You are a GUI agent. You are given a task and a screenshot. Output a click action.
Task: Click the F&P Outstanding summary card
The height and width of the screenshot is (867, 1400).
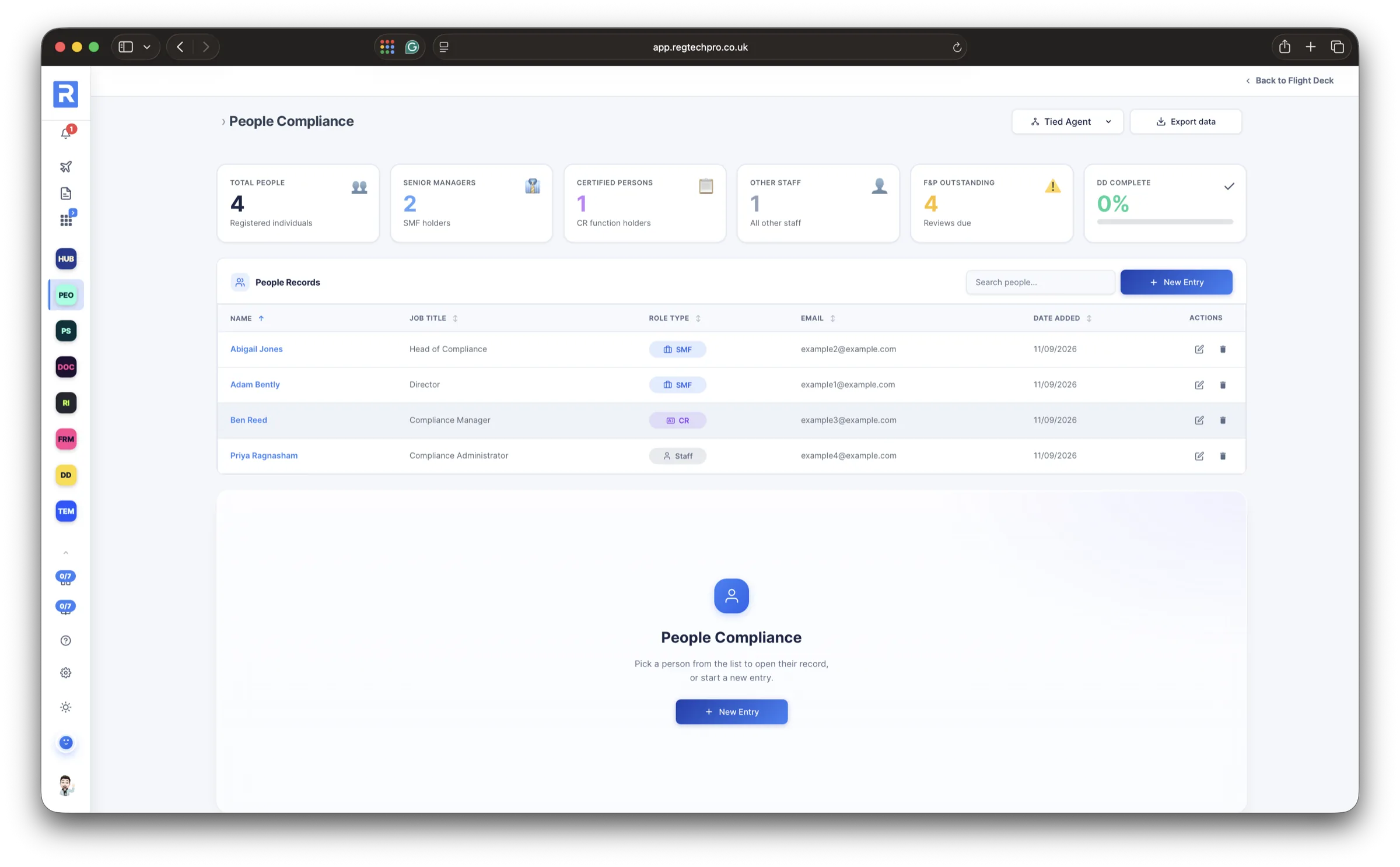[992, 203]
